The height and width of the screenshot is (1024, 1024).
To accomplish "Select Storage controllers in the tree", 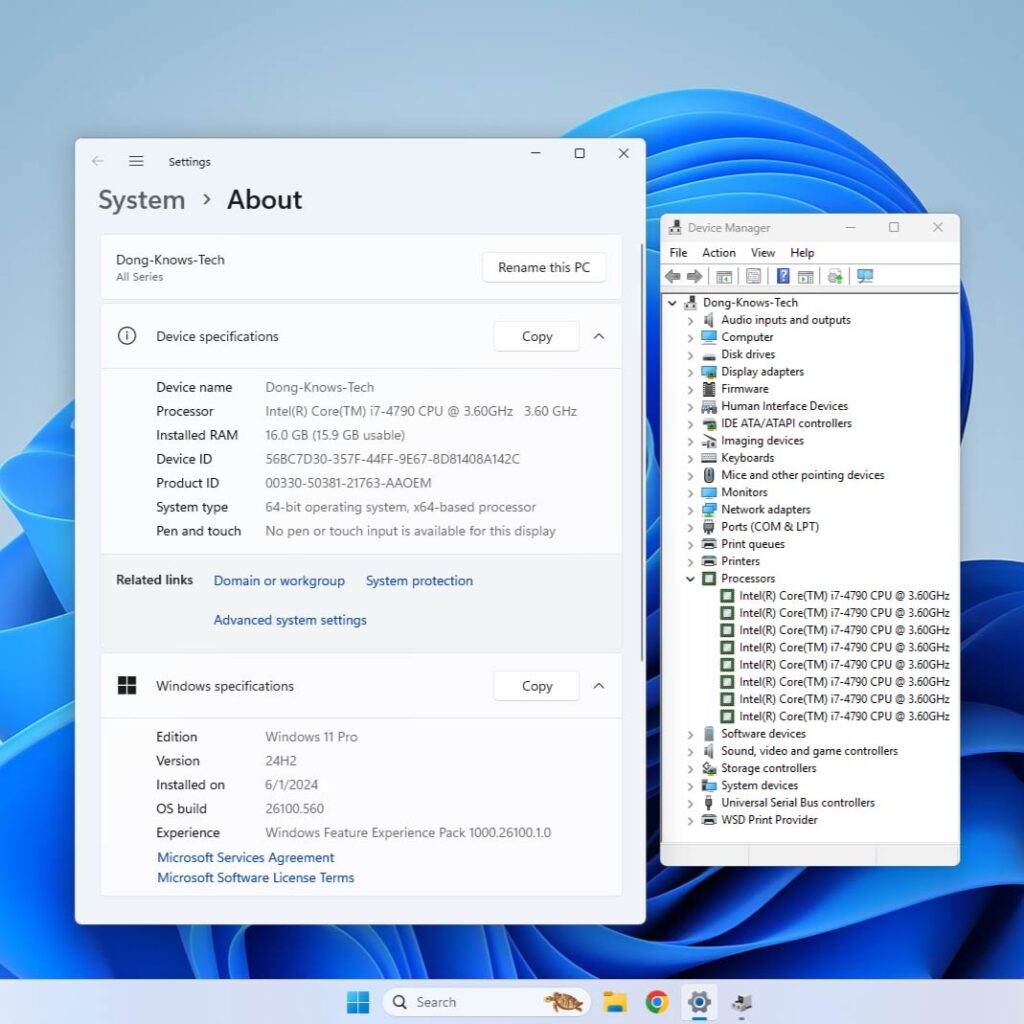I will (769, 768).
